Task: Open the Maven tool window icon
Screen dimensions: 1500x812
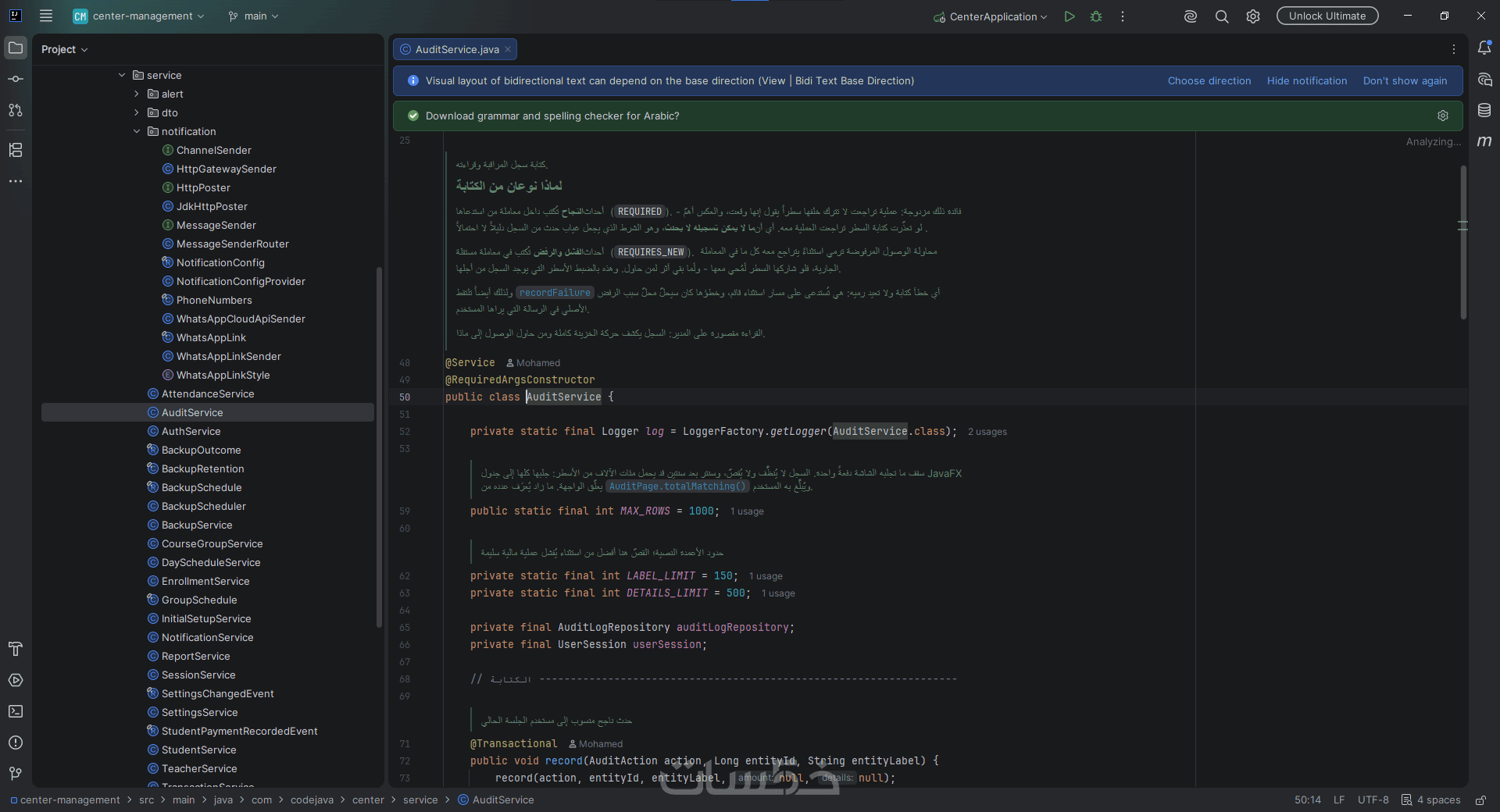Action: 1484,141
